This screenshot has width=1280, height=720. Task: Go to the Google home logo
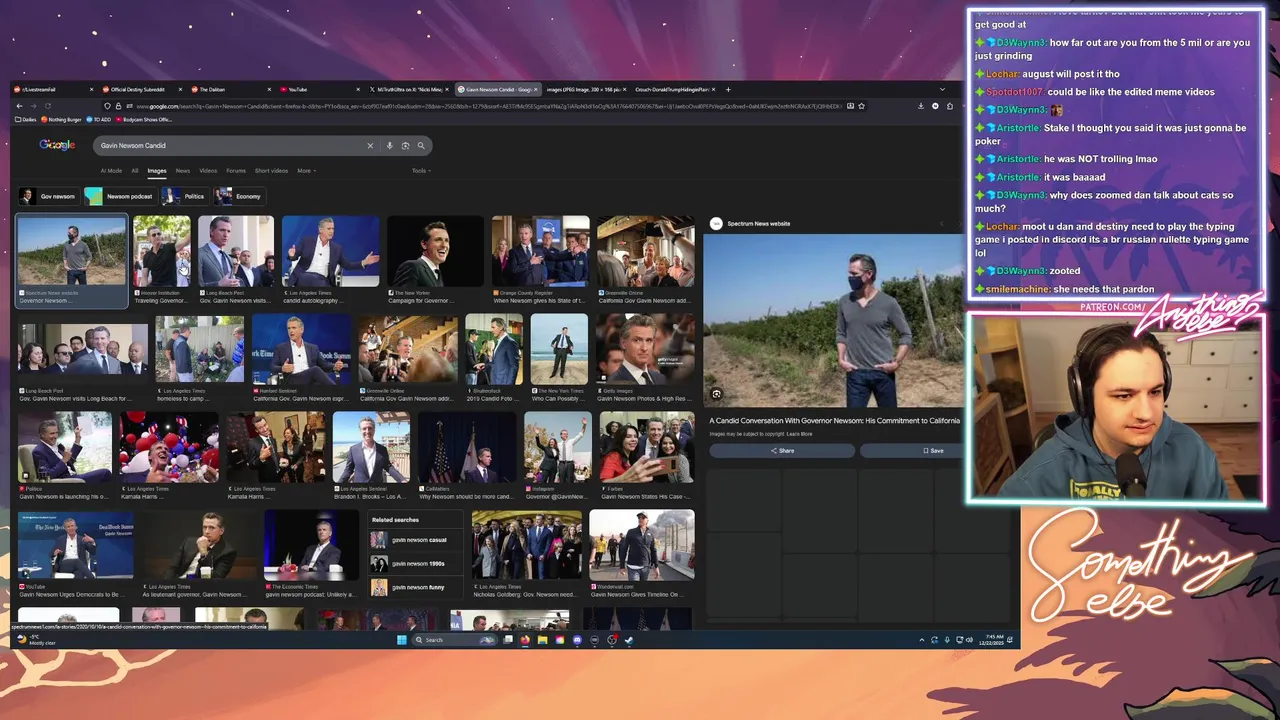(x=57, y=145)
